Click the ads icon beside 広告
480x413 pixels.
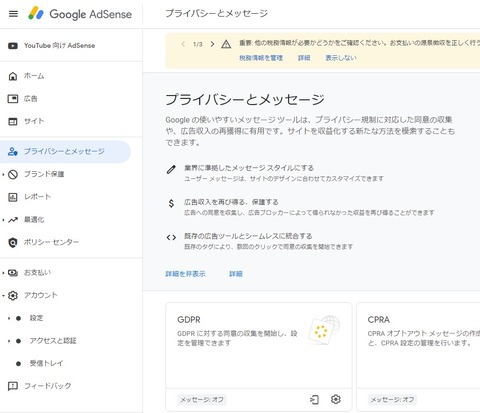13,99
